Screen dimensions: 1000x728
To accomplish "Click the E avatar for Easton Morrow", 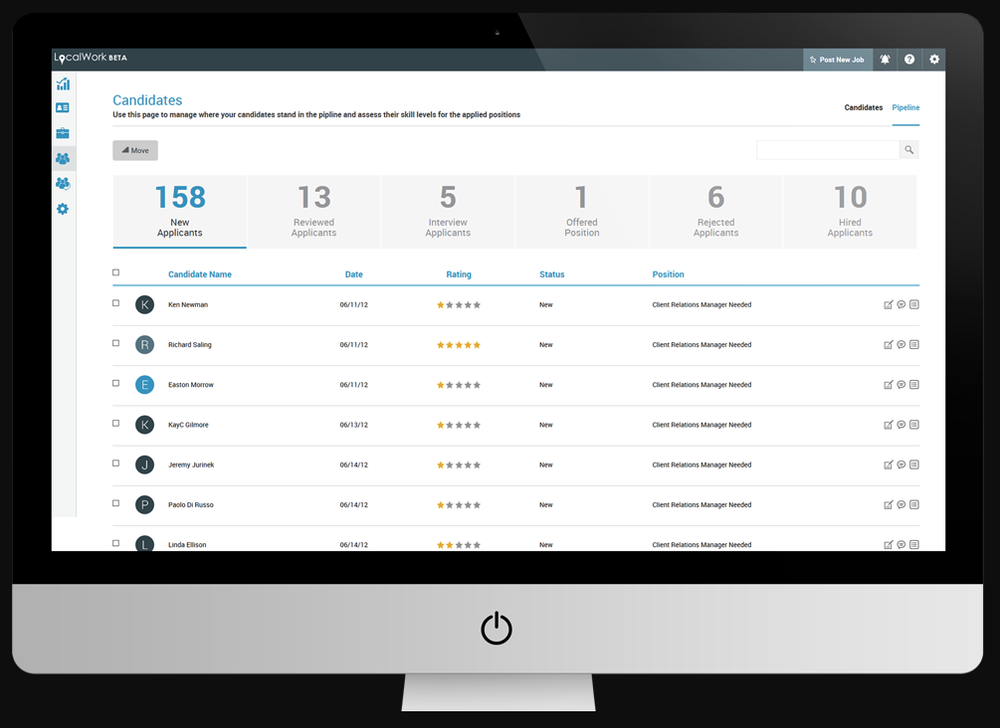I will (x=145, y=385).
